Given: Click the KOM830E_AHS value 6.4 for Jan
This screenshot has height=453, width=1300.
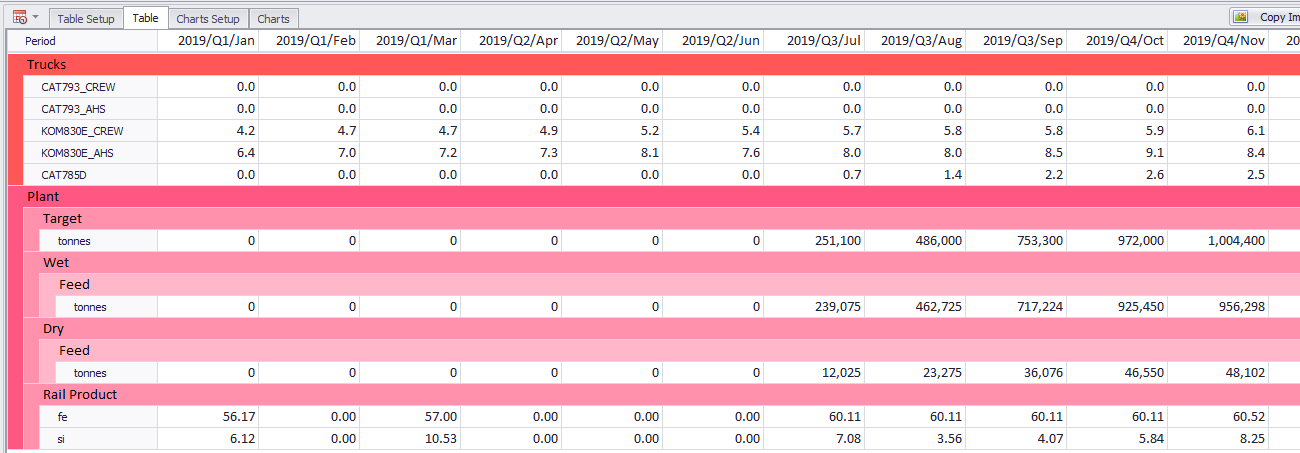Looking at the screenshot, I should point(208,152).
